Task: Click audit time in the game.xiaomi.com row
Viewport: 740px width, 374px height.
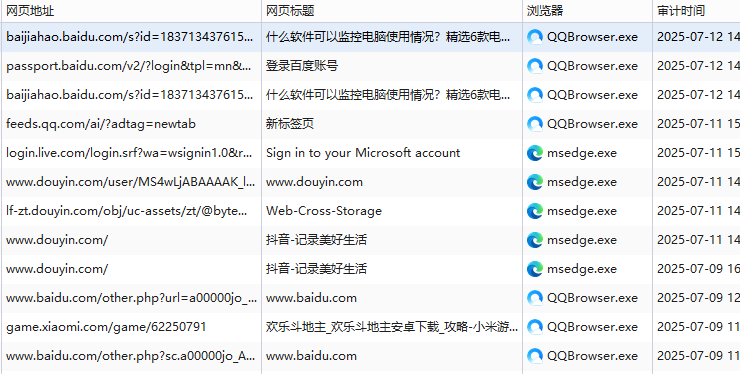Action: (x=698, y=327)
